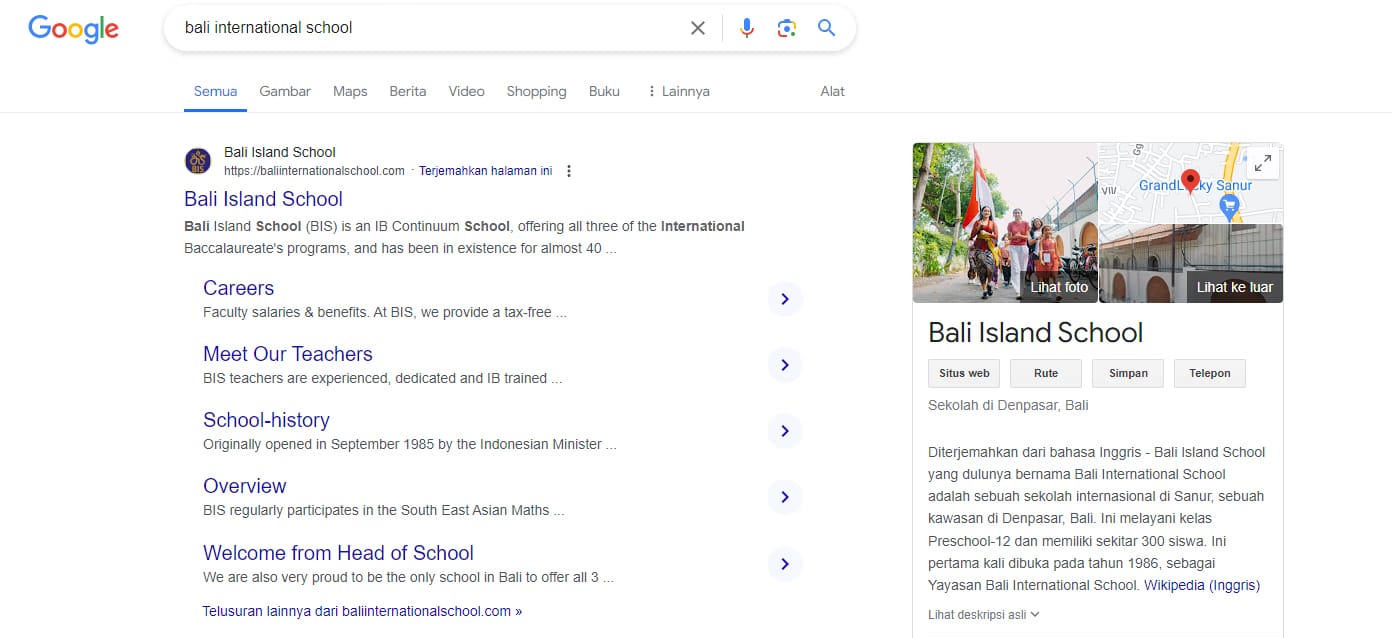Click the Sekolah di Denpasar, Bali text

(x=1008, y=405)
